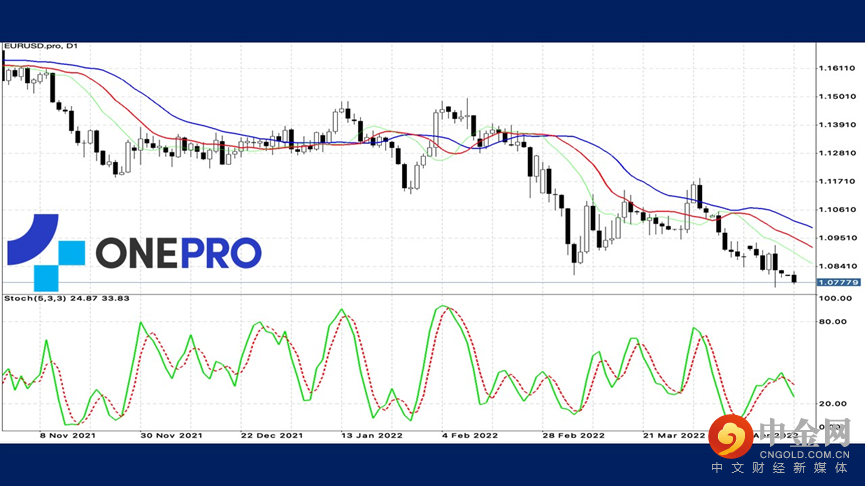The width and height of the screenshot is (865, 486).
Task: Click the stochastic 80.00 level label
Action: click(x=833, y=322)
